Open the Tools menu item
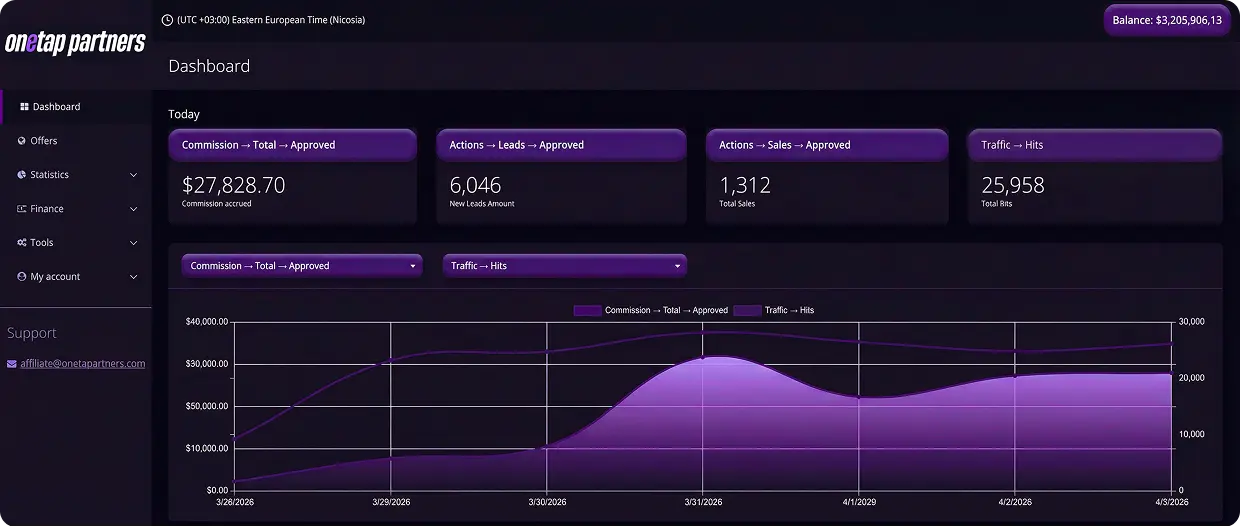 76,243
